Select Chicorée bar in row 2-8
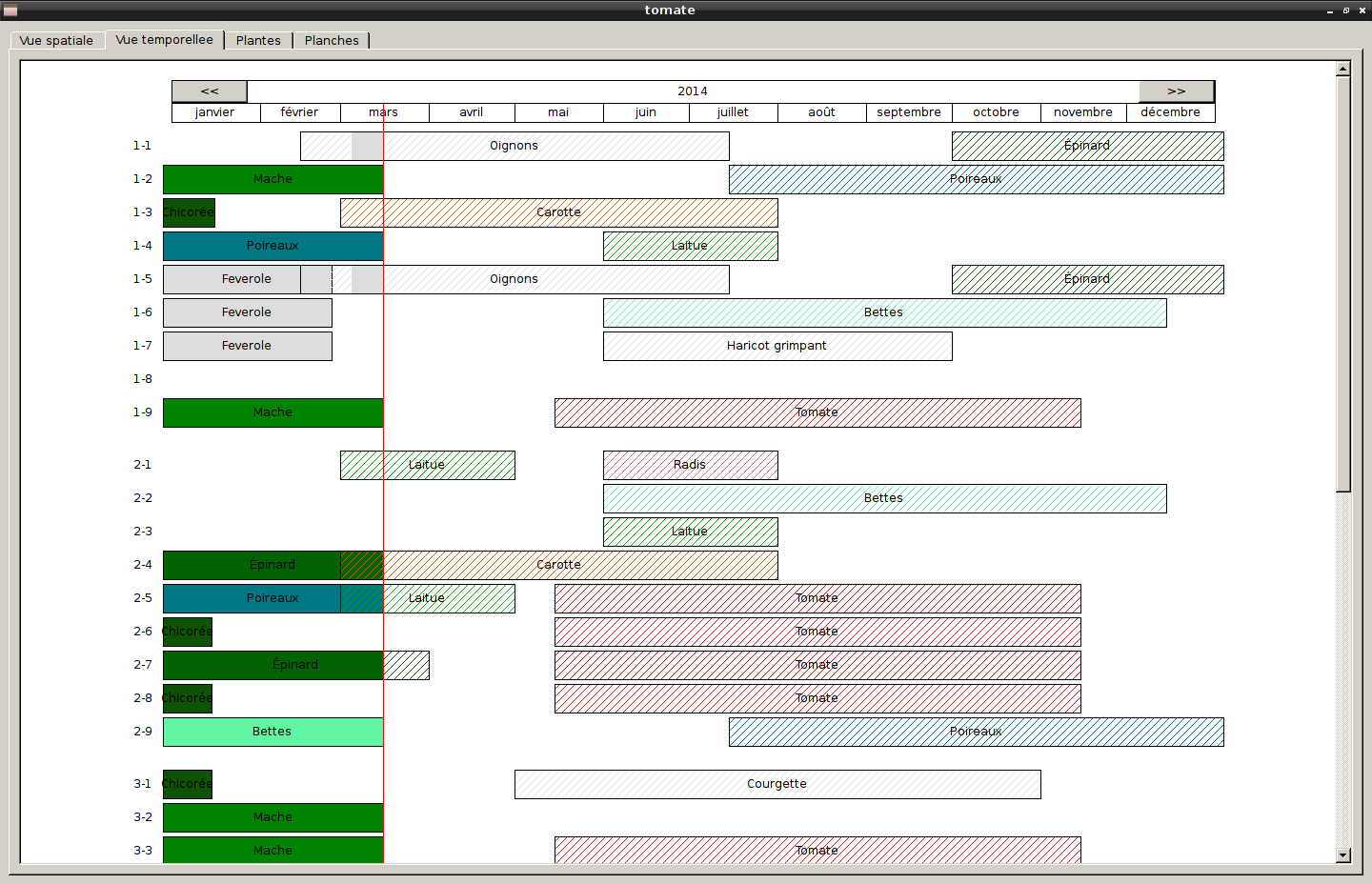The image size is (1372, 884). pos(188,698)
